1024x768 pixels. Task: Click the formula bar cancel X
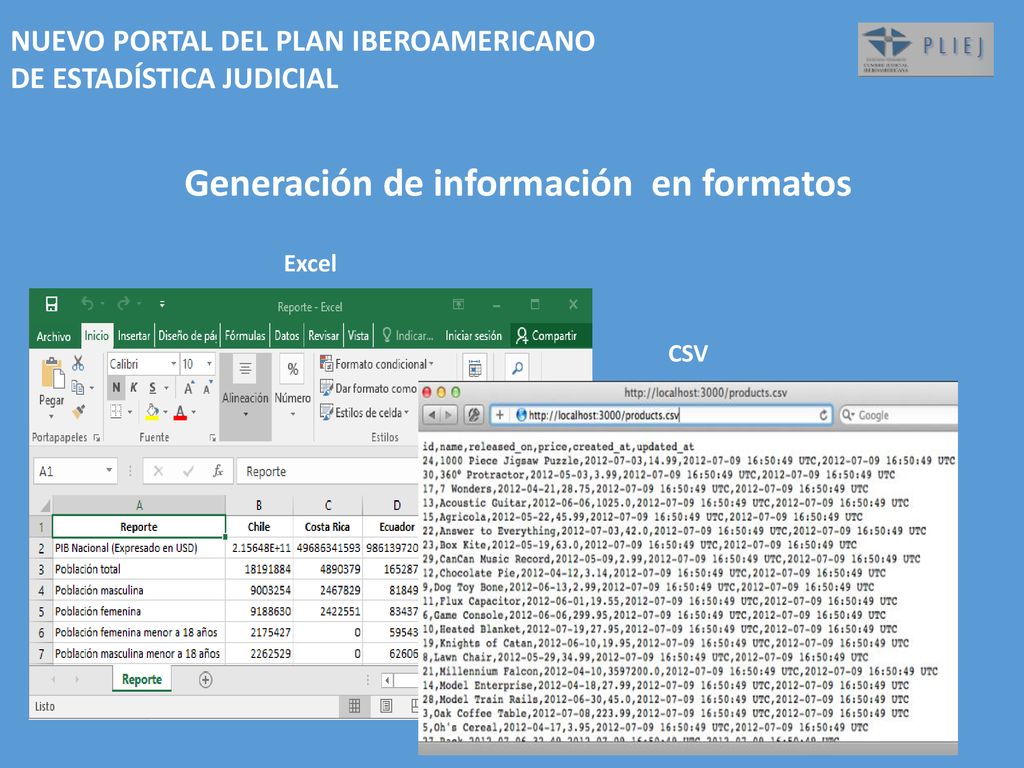pos(158,471)
